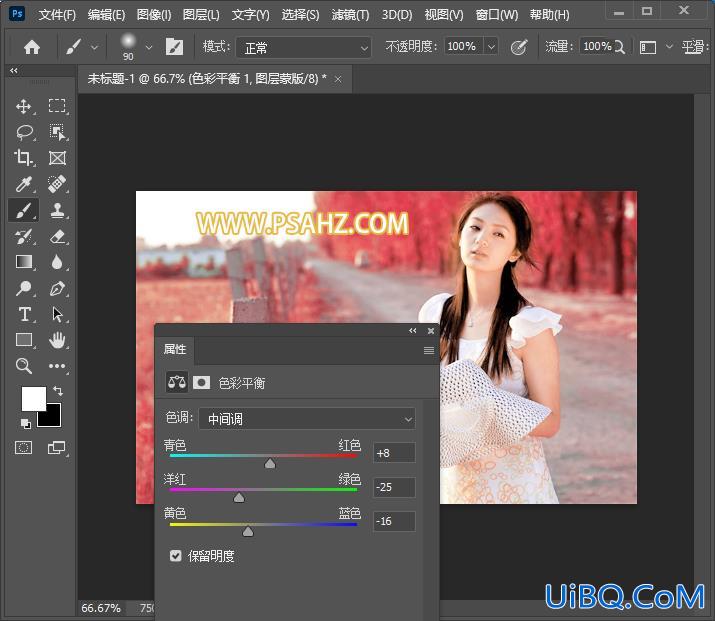The height and width of the screenshot is (621, 715).
Task: Collapse the Properties panel double-arrow
Action: pyautogui.click(x=413, y=331)
